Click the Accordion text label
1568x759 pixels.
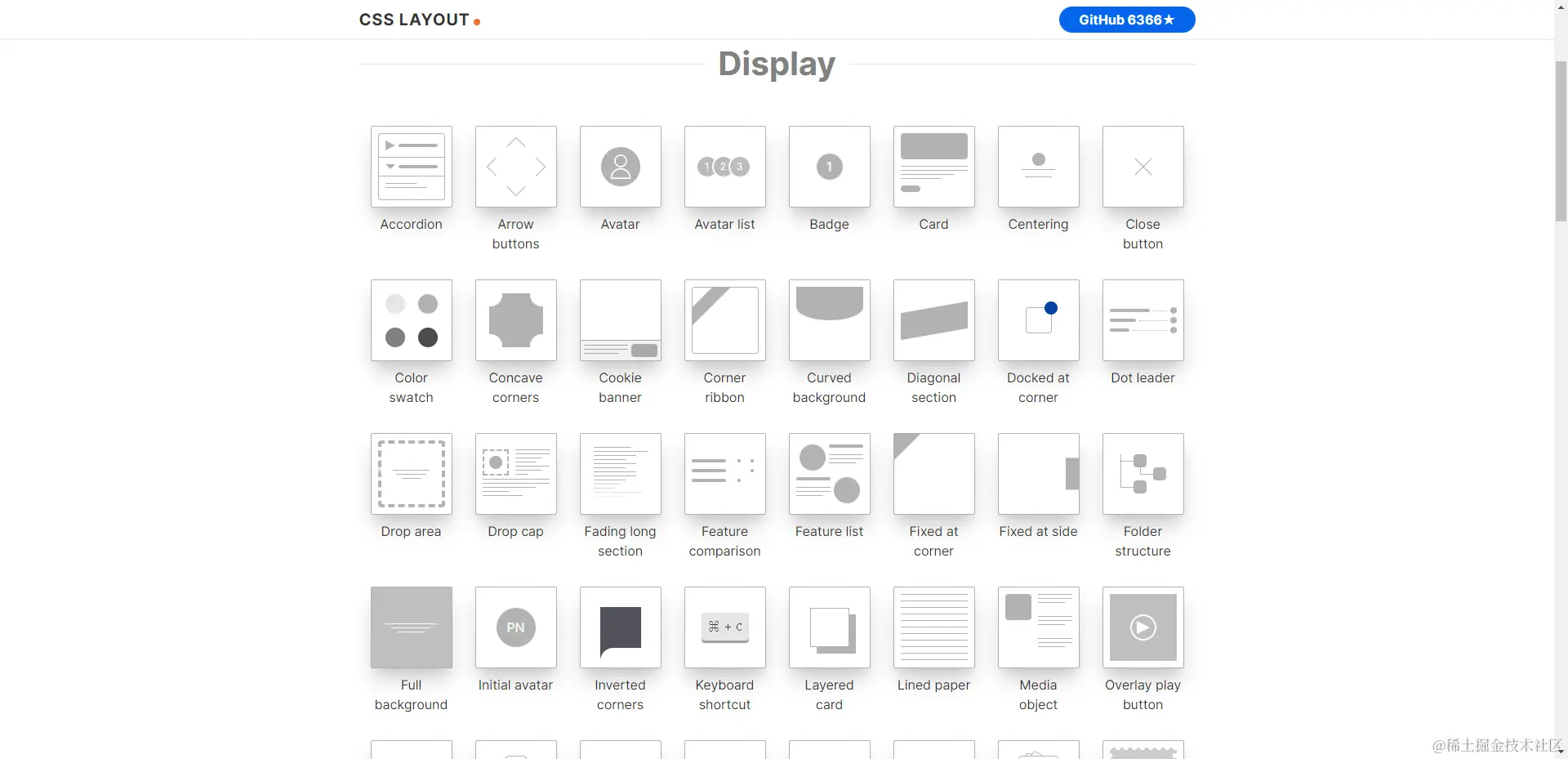(412, 224)
